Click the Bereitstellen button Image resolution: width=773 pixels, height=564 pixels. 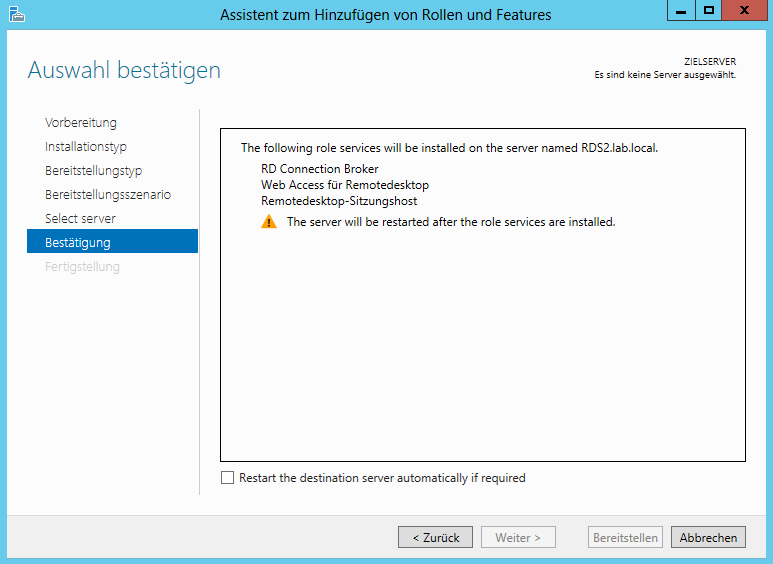tap(625, 537)
